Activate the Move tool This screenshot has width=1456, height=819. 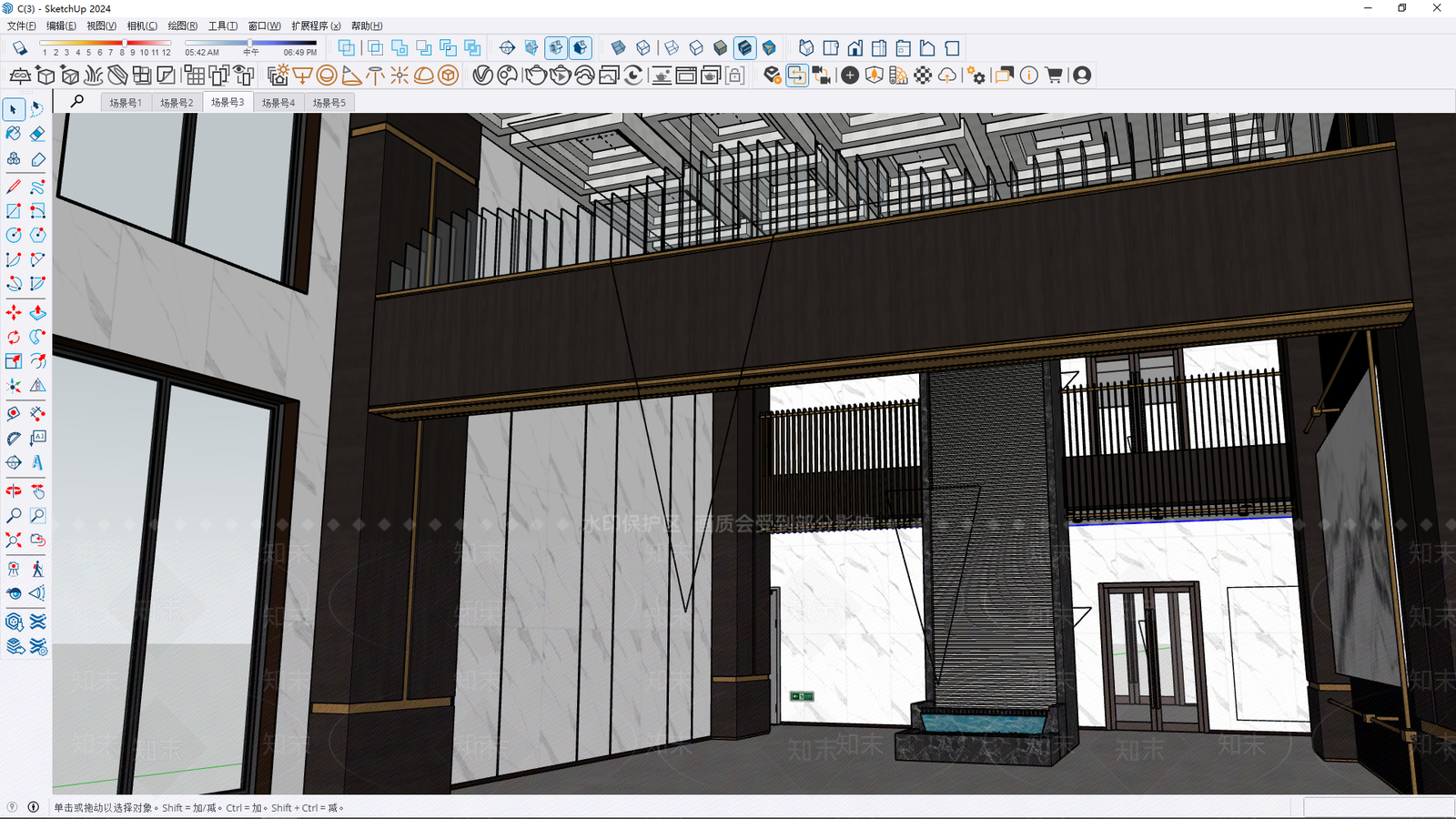14,313
